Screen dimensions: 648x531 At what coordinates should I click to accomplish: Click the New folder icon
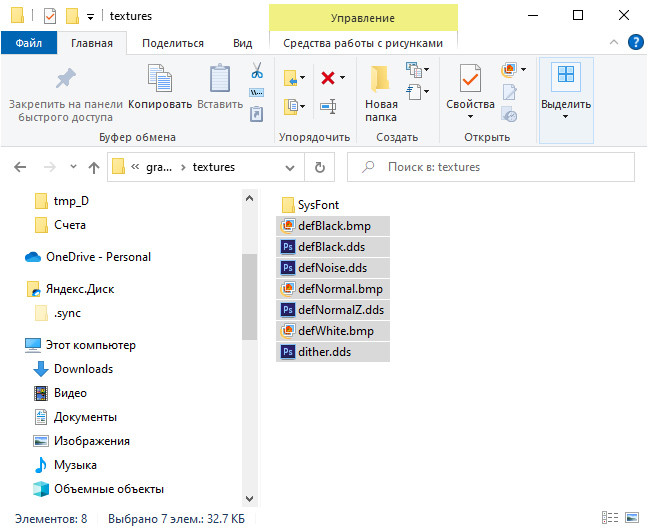click(x=380, y=78)
